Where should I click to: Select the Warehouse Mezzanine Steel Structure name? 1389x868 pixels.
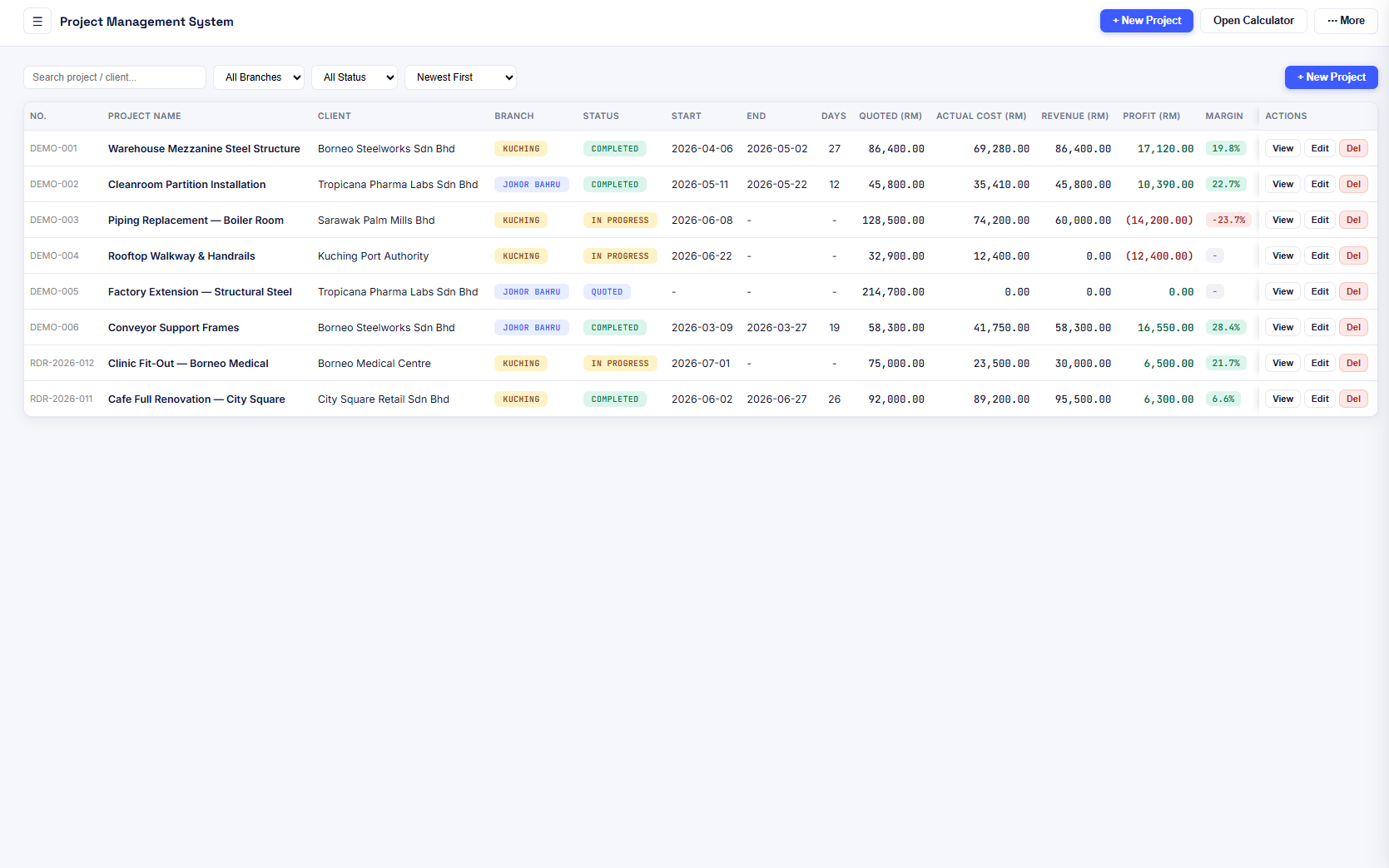coord(204,149)
